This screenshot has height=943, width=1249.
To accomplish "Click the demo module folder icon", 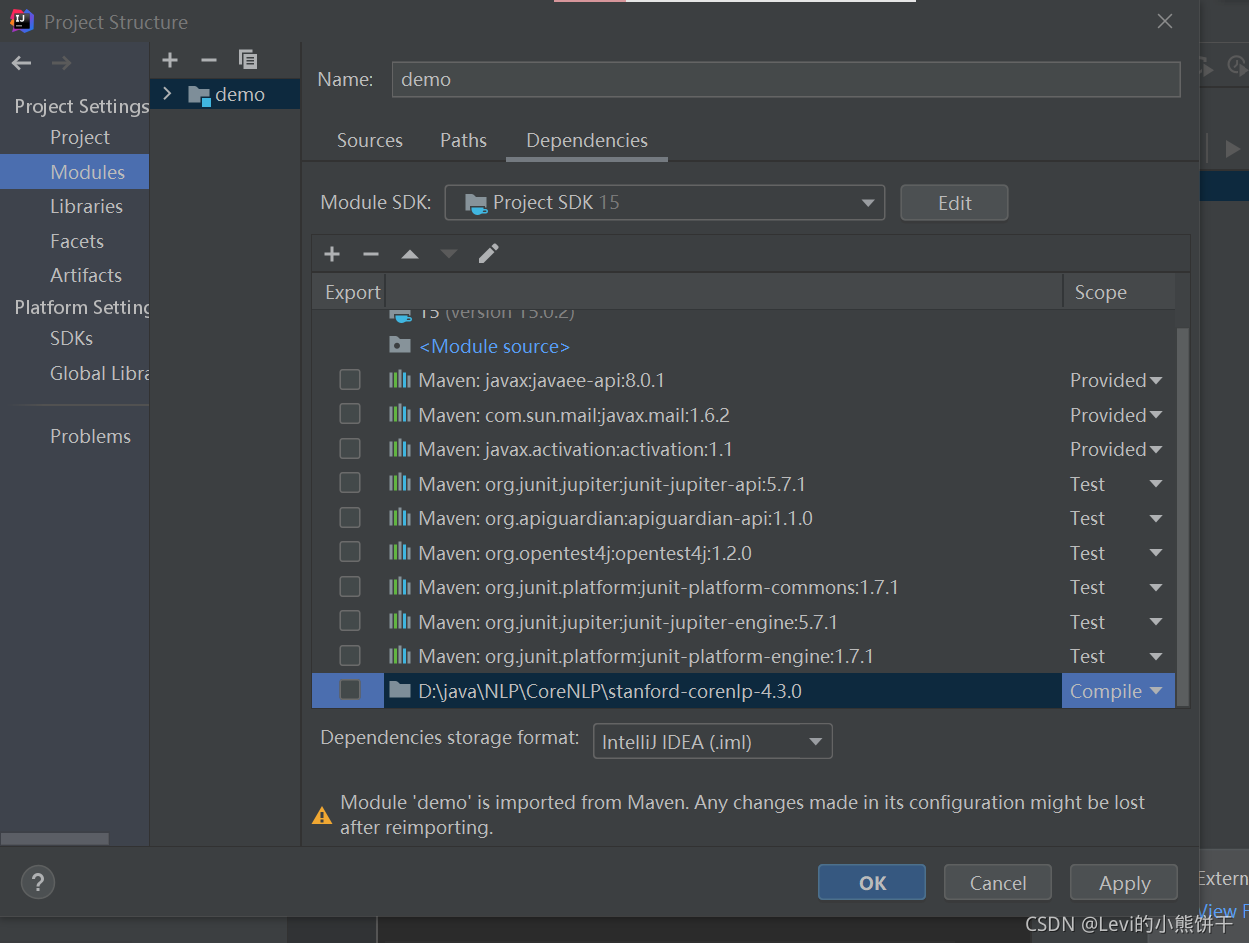I will coord(200,95).
